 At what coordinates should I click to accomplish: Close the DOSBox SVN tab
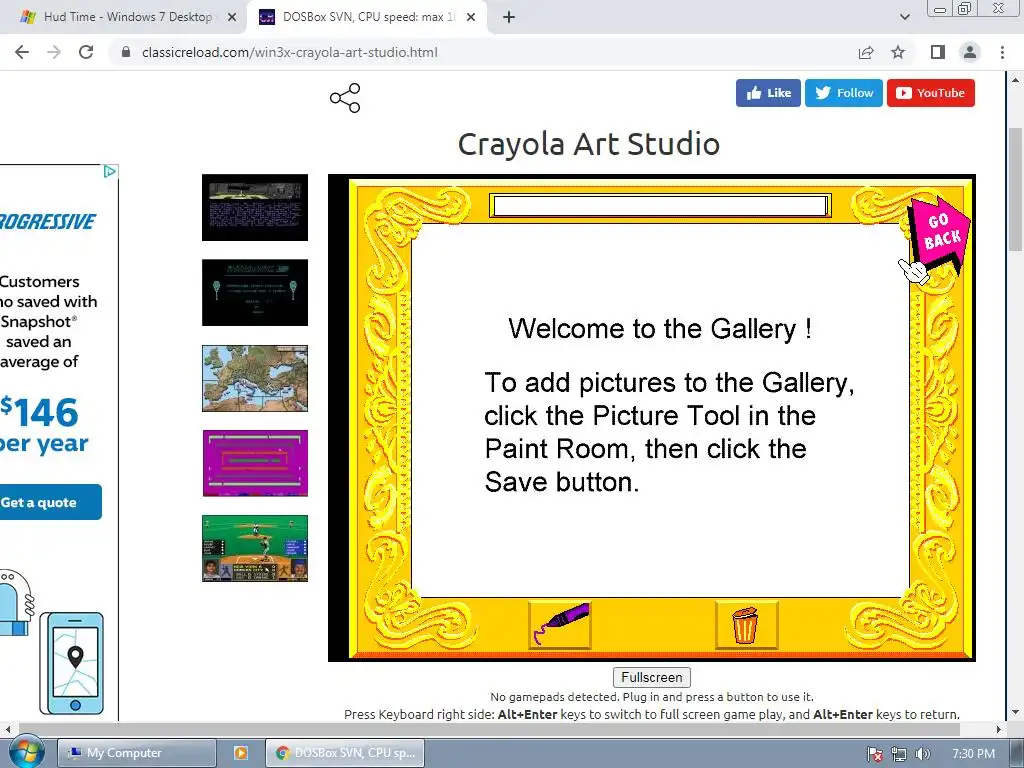point(471,17)
